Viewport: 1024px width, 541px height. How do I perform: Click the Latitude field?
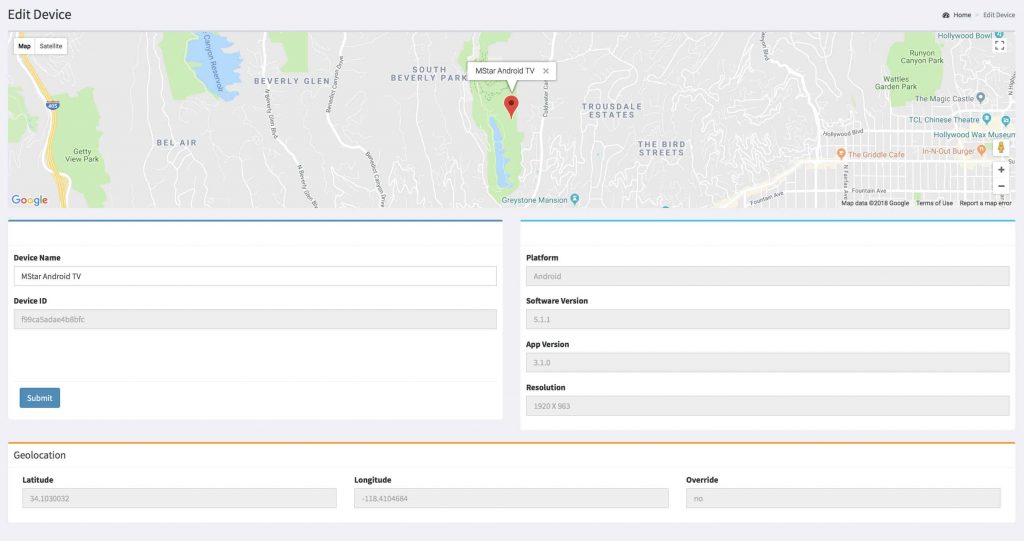tap(180, 498)
